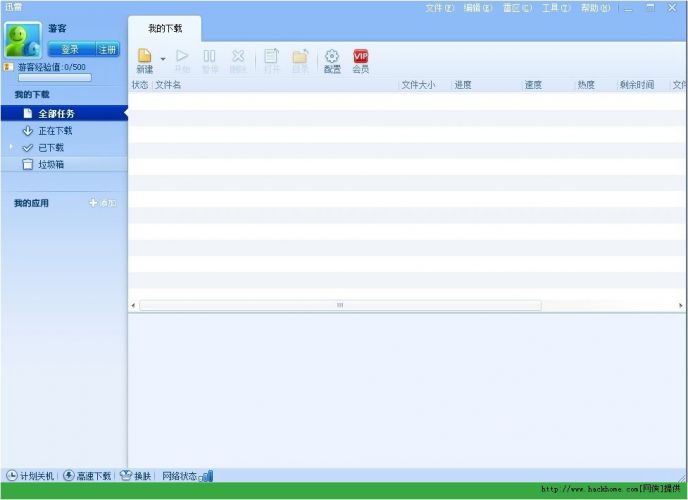
Task: Click the 登录 login button
Action: pos(70,49)
